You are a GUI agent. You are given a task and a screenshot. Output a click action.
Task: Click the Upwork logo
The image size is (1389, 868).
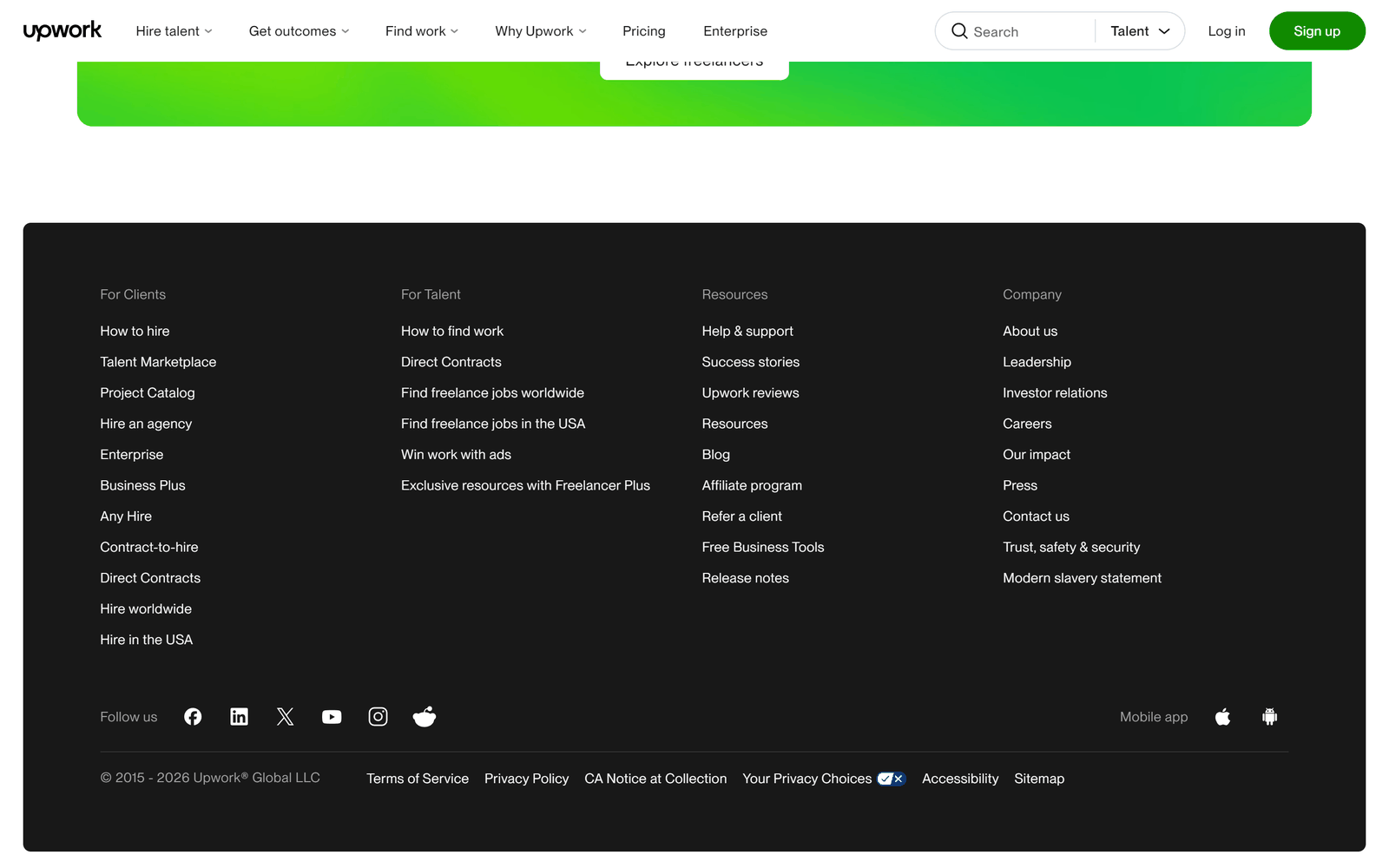(63, 31)
